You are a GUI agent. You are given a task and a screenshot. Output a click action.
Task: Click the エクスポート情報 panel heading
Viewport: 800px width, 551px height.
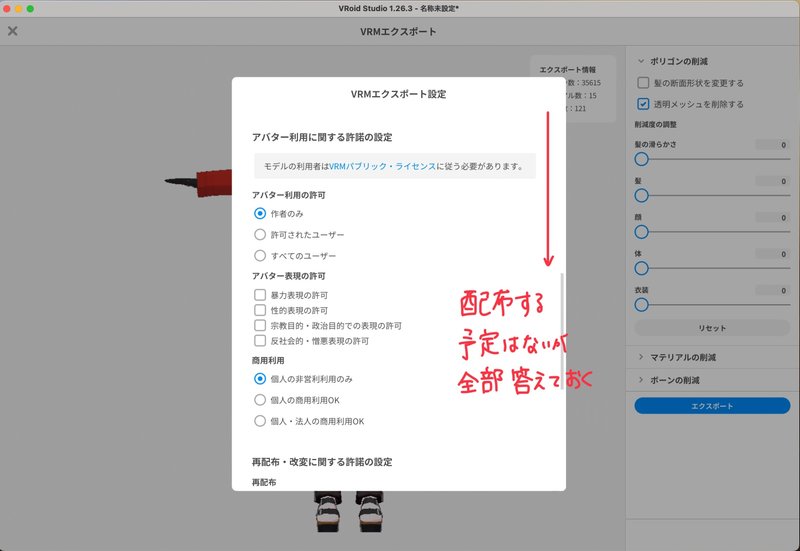[567, 69]
